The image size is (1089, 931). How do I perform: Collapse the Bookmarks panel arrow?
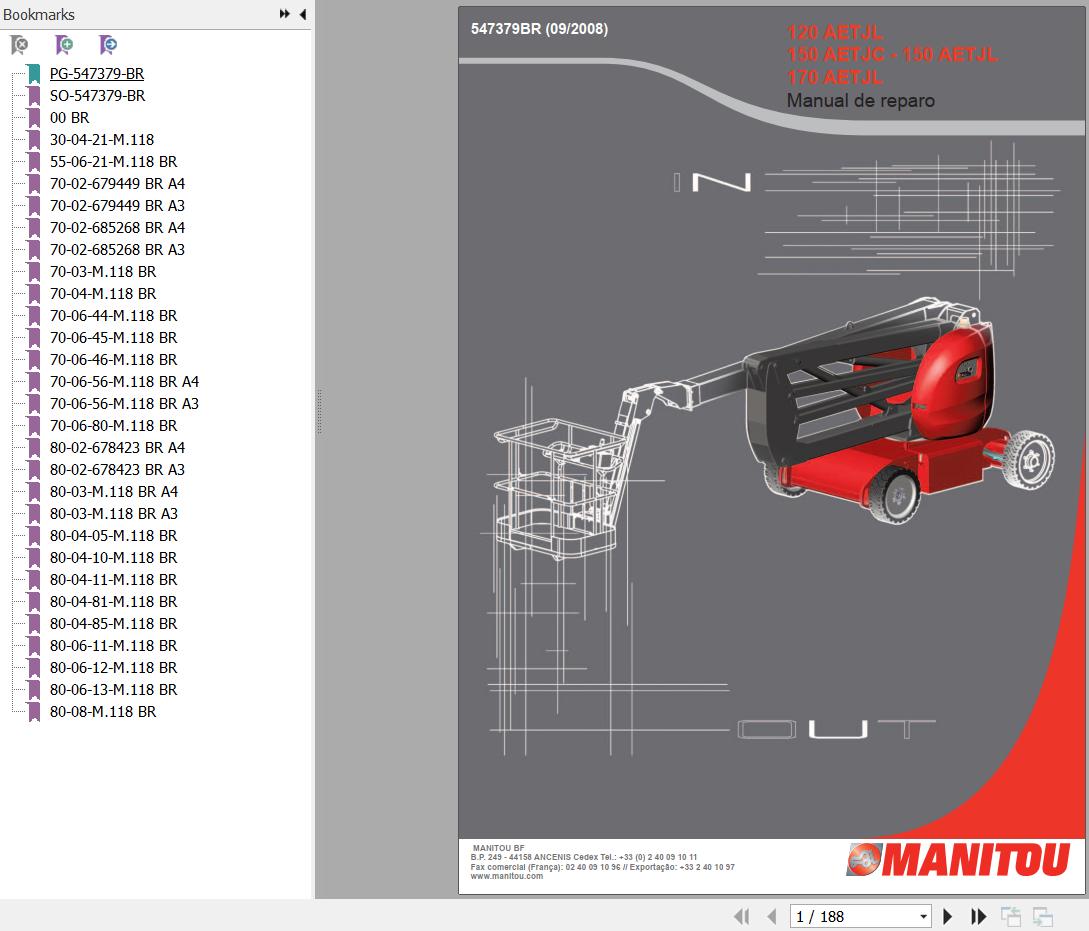(303, 14)
